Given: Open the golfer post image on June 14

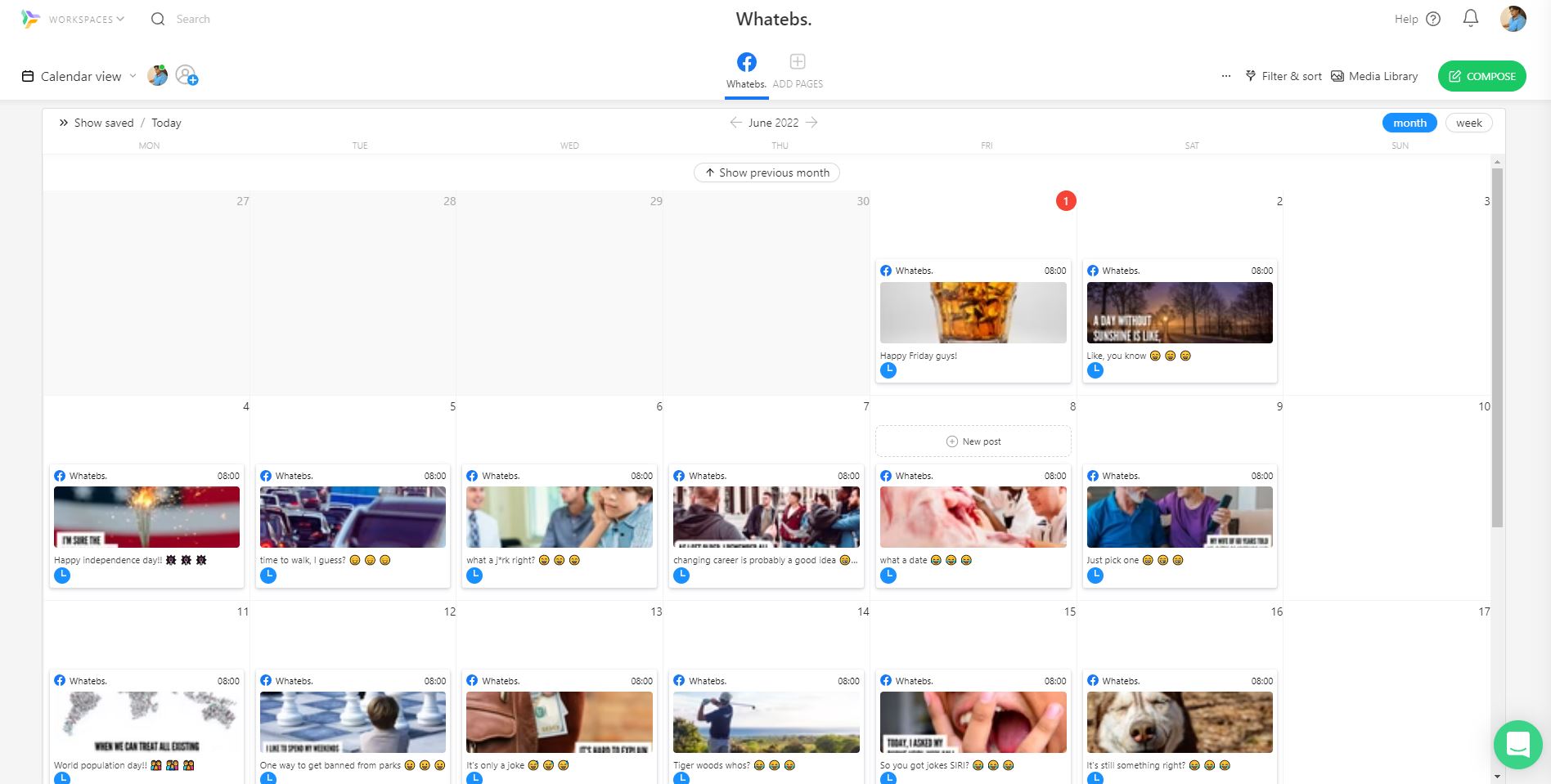Looking at the screenshot, I should 767,722.
